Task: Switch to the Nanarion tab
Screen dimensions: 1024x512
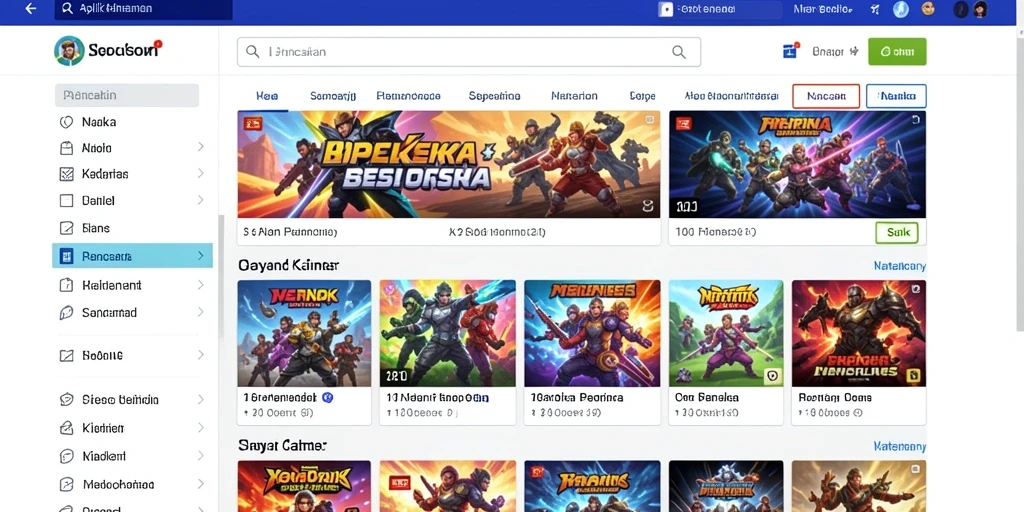Action: tap(574, 96)
